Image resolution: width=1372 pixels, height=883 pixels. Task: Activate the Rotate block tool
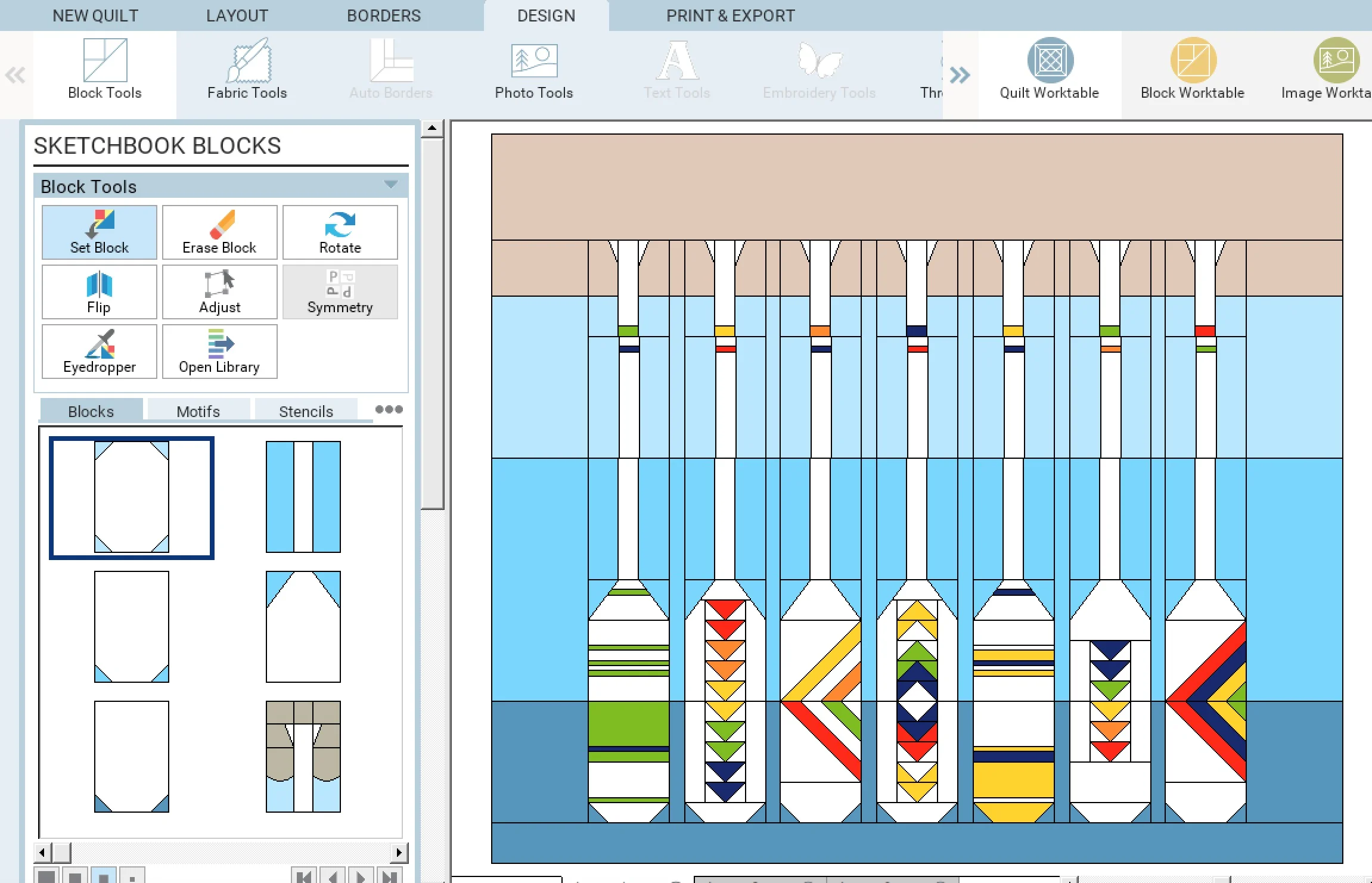pyautogui.click(x=340, y=232)
